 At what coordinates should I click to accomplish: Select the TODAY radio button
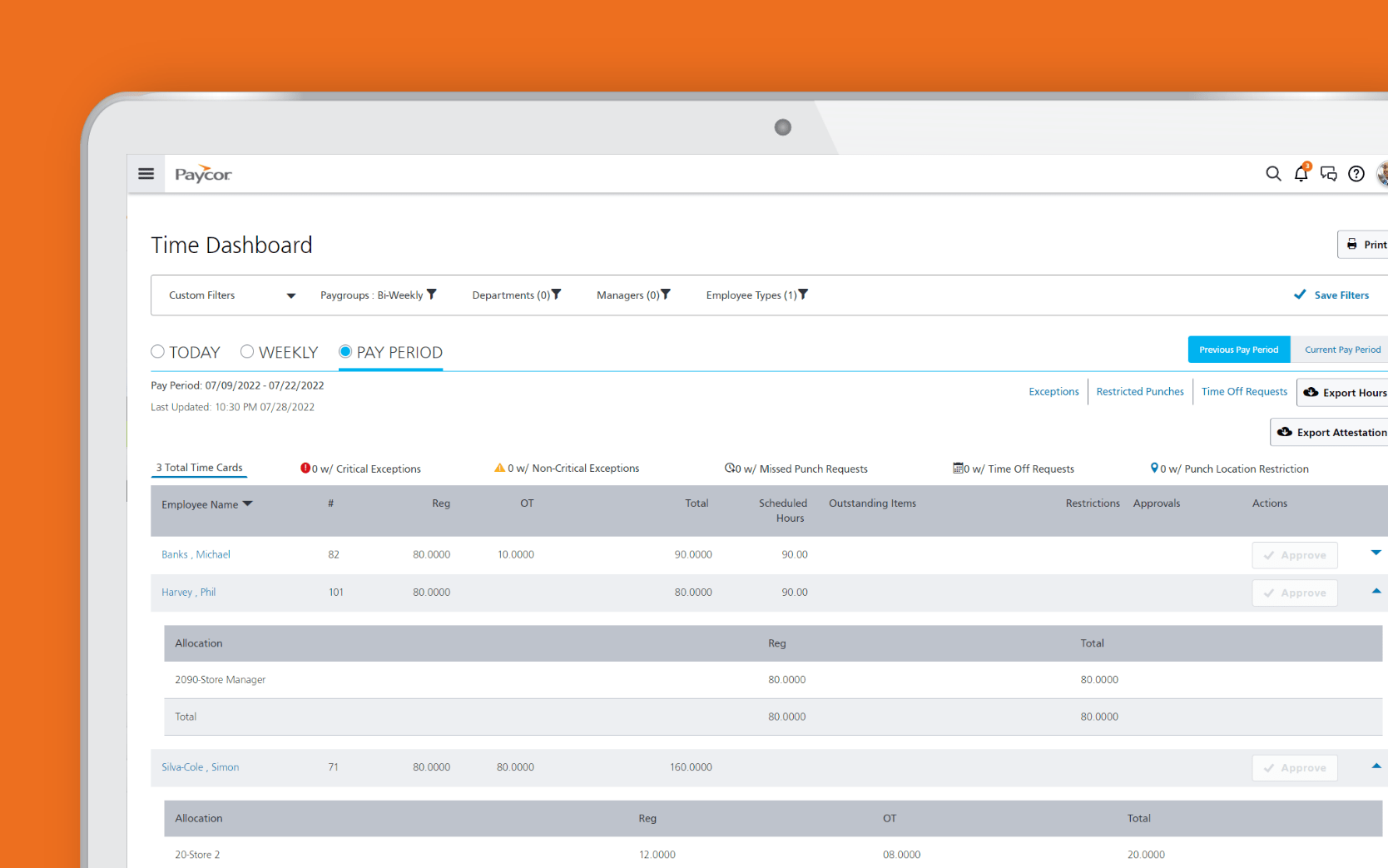[x=157, y=351]
